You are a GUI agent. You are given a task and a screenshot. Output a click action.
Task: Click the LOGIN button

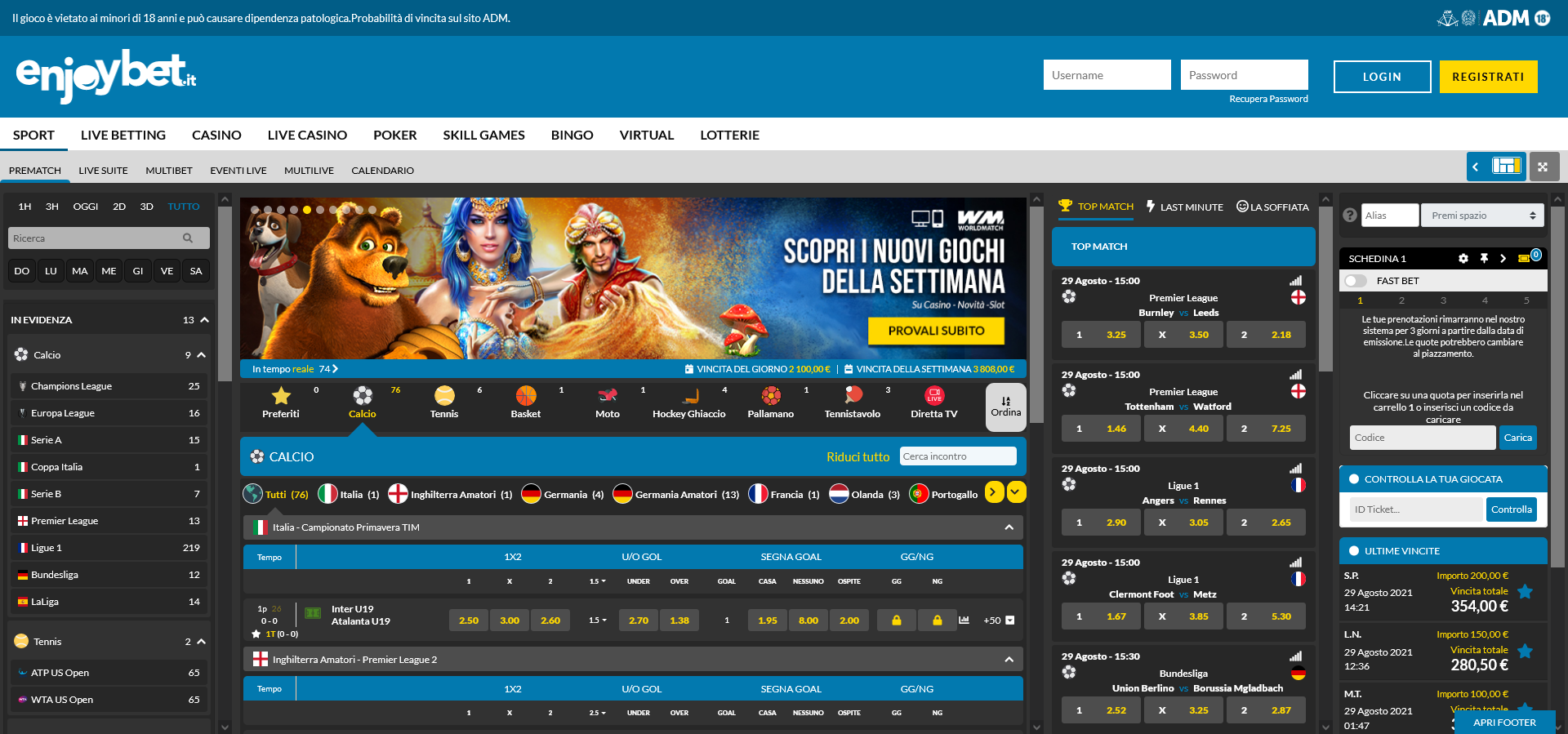(x=1382, y=77)
